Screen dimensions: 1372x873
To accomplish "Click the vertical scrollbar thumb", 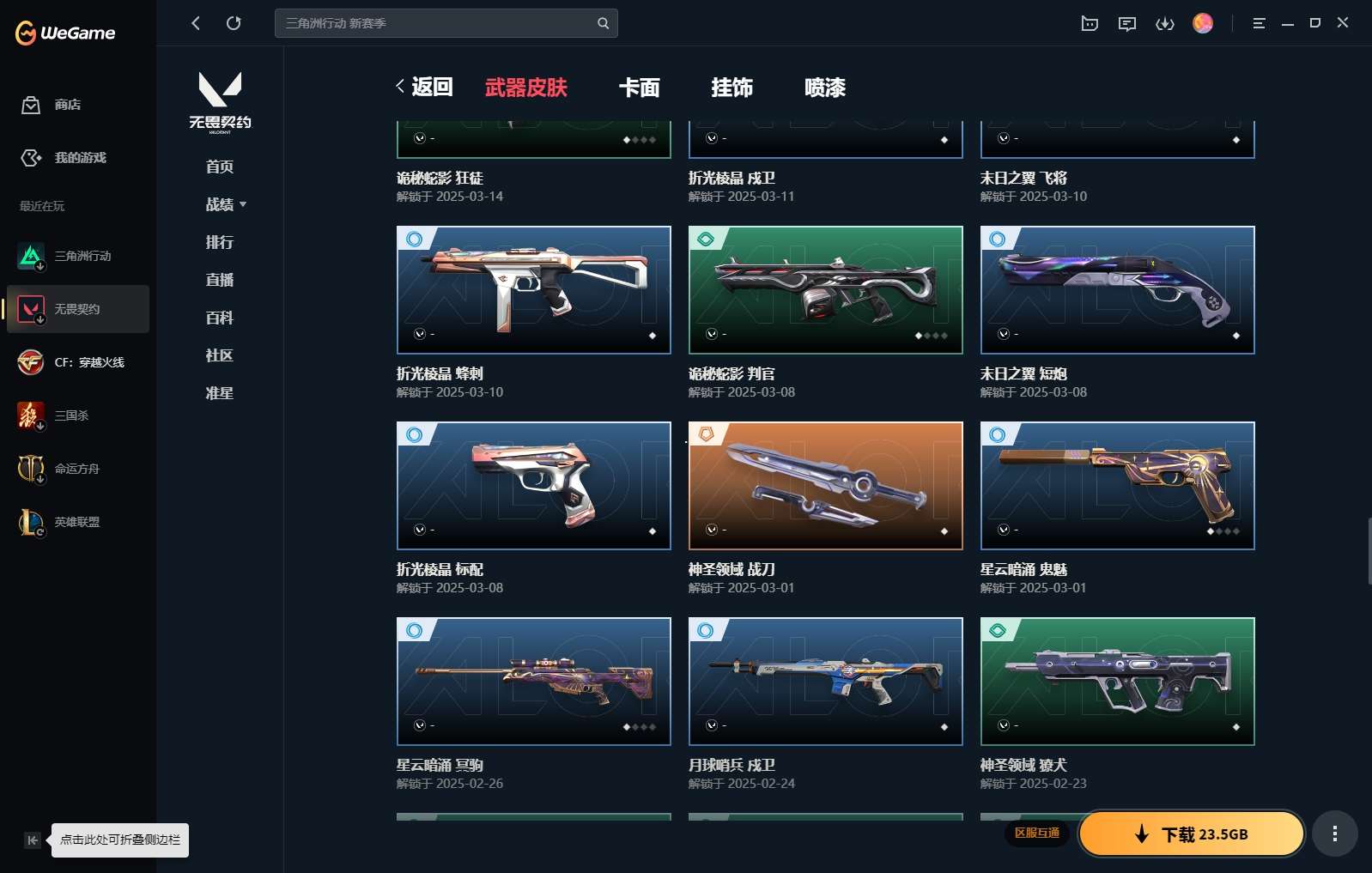I will pyautogui.click(x=1369, y=551).
